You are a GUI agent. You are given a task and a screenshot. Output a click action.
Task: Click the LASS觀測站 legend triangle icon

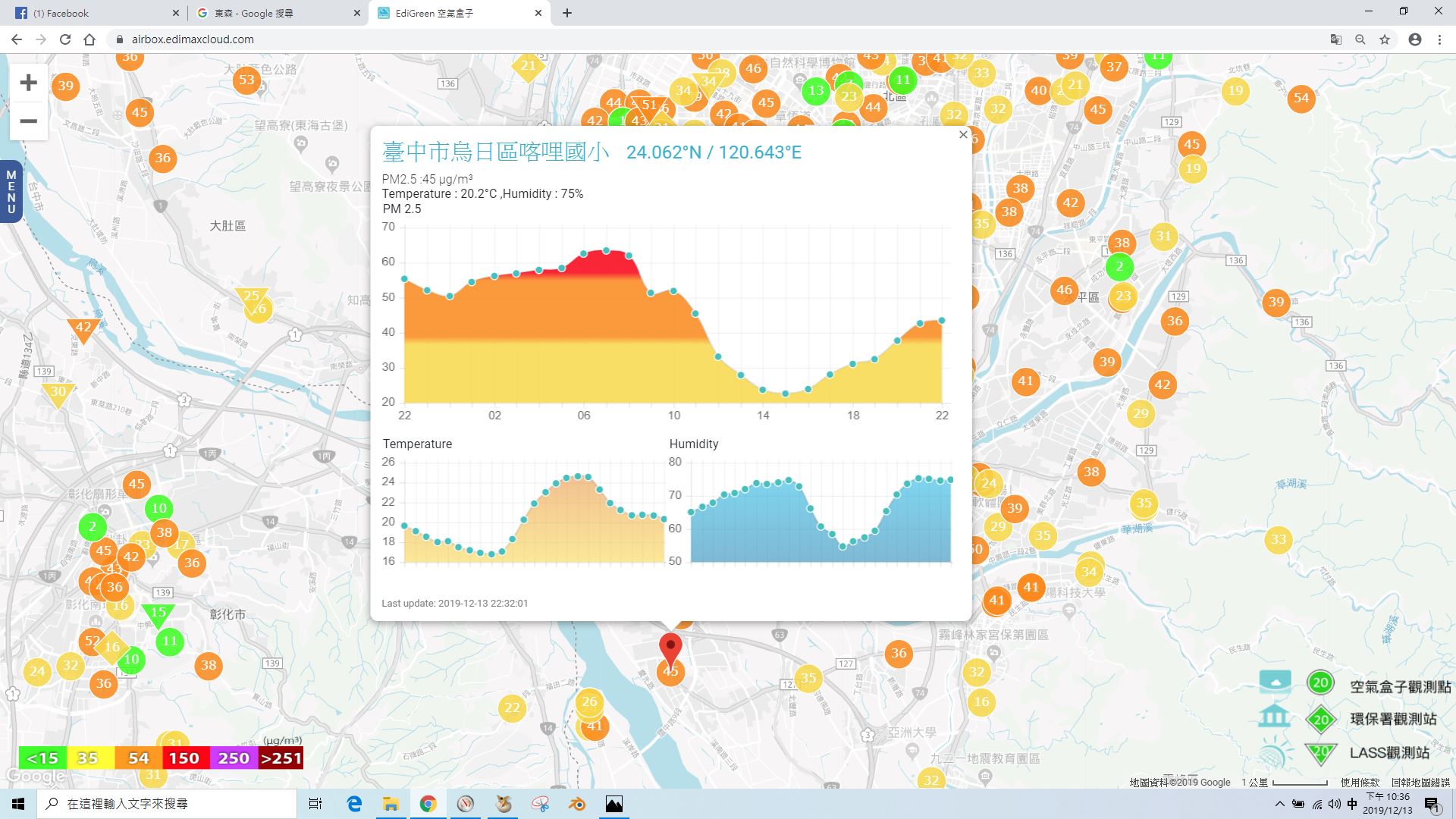point(1320,752)
